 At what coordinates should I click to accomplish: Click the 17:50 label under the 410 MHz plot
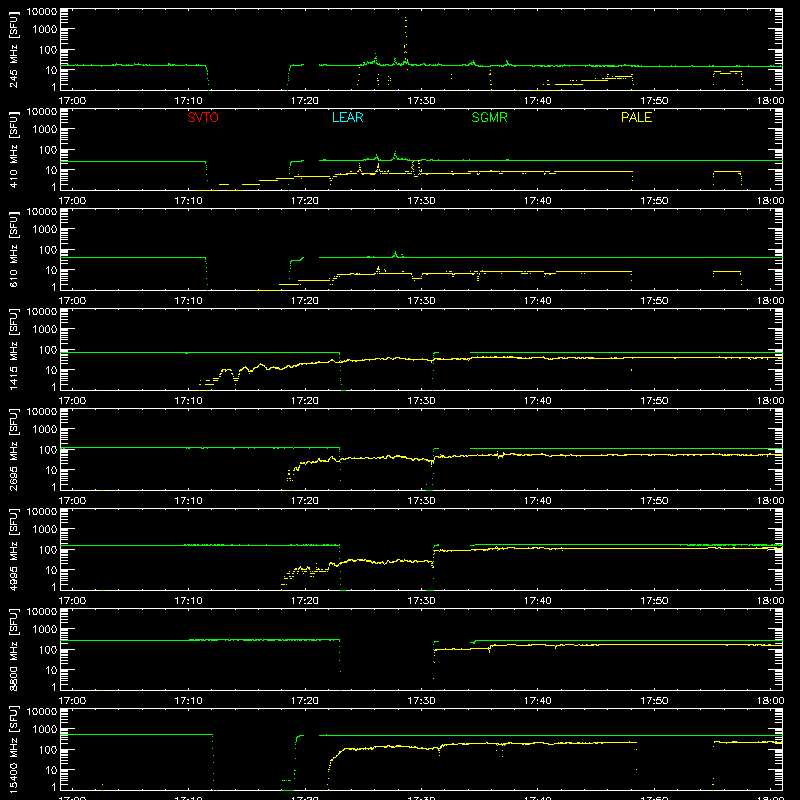pos(654,201)
